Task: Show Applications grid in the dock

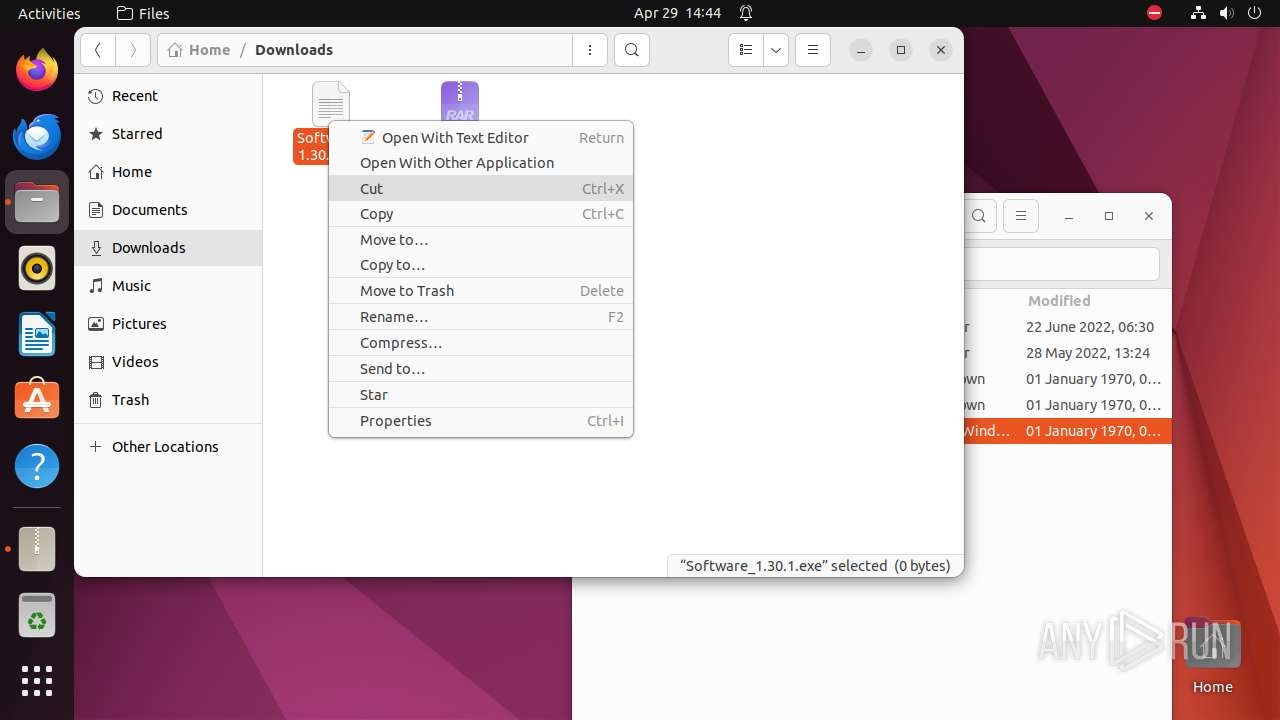Action: (37, 681)
